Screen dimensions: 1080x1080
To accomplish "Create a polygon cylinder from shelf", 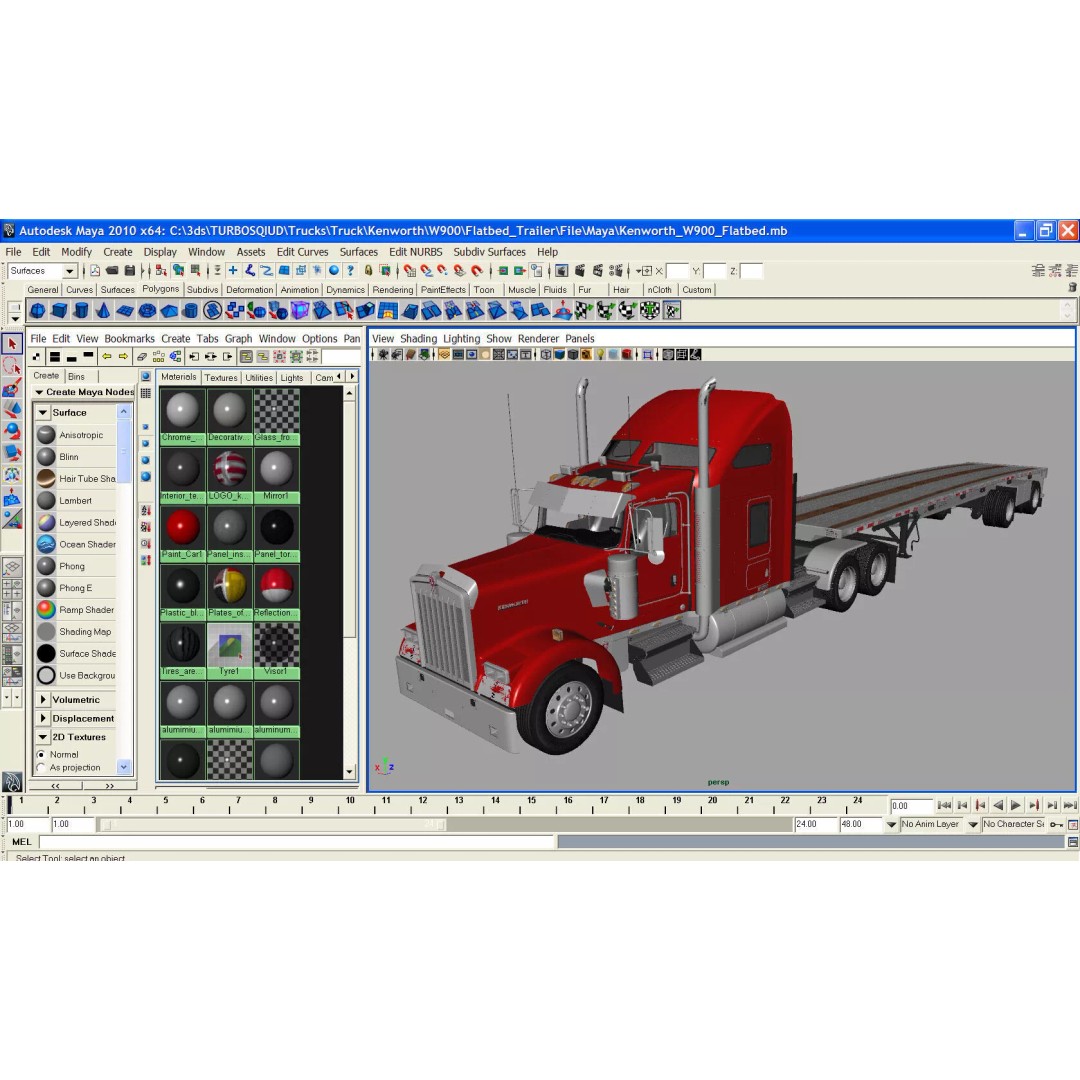I will [81, 311].
